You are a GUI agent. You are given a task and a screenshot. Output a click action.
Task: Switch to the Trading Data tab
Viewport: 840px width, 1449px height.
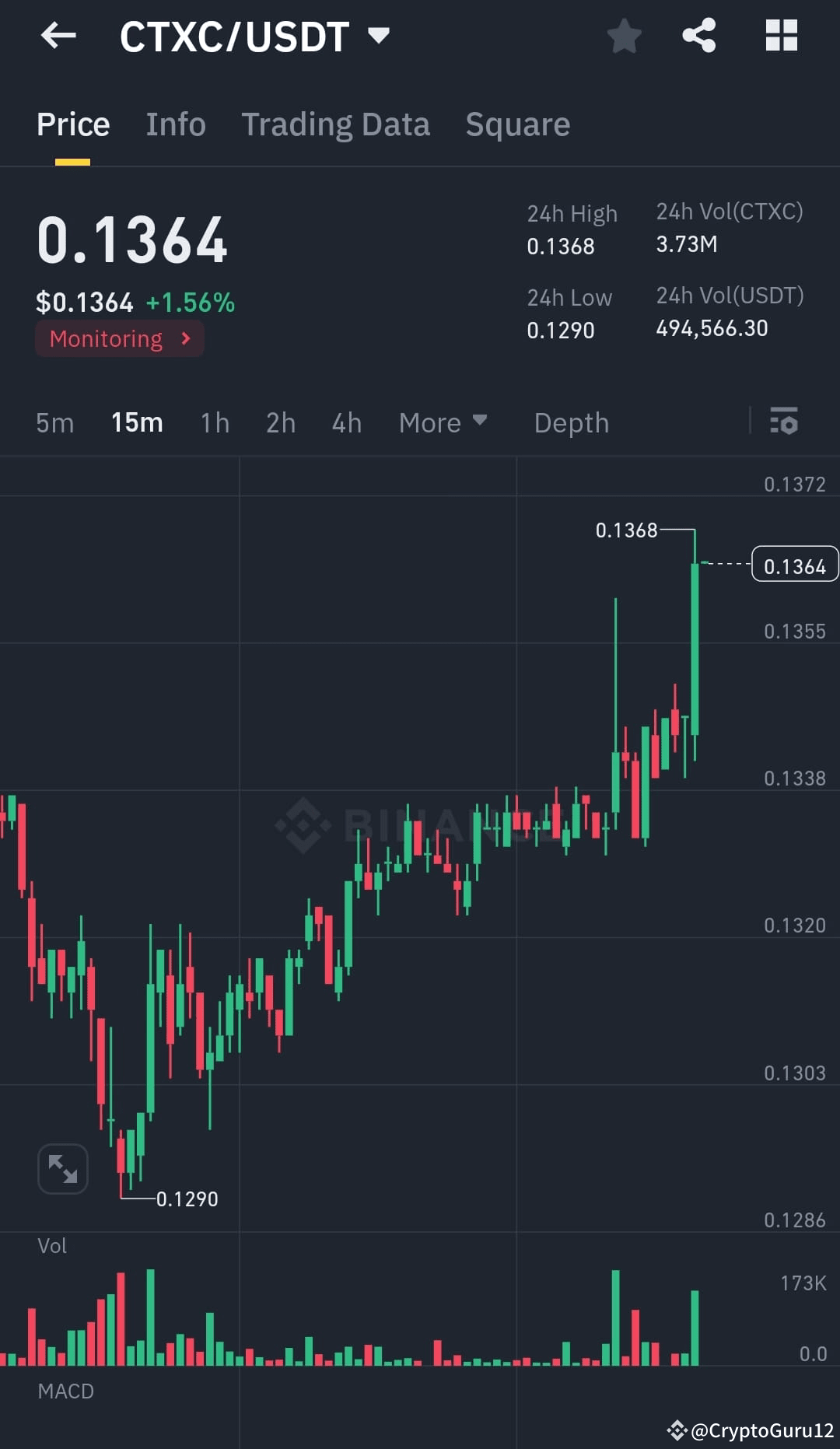336,124
